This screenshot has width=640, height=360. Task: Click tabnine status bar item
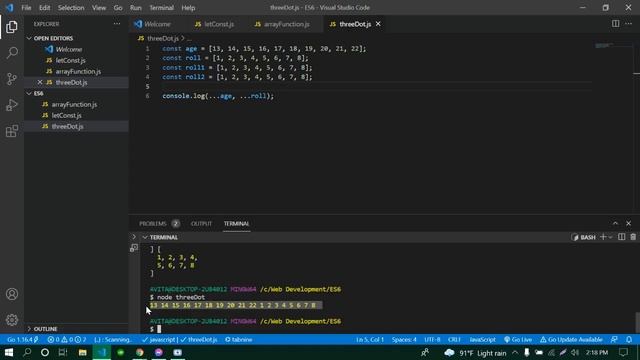coord(238,340)
